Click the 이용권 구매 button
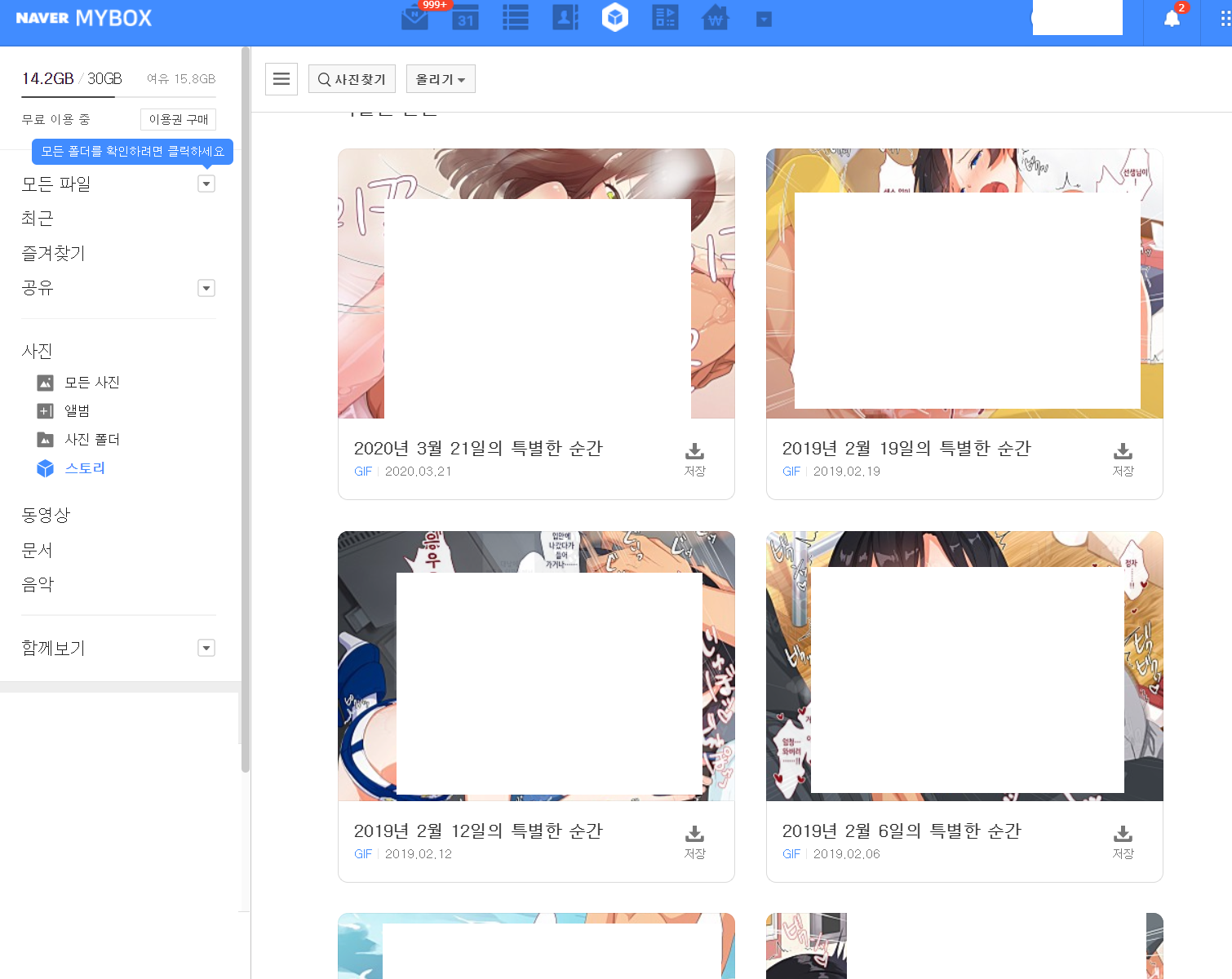 click(178, 119)
